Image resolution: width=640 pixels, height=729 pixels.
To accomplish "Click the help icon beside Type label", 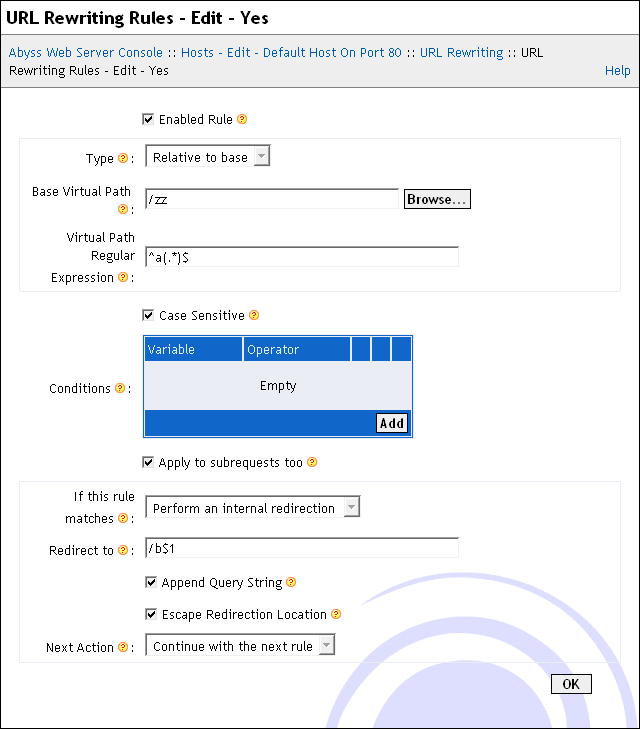I will tap(123, 158).
